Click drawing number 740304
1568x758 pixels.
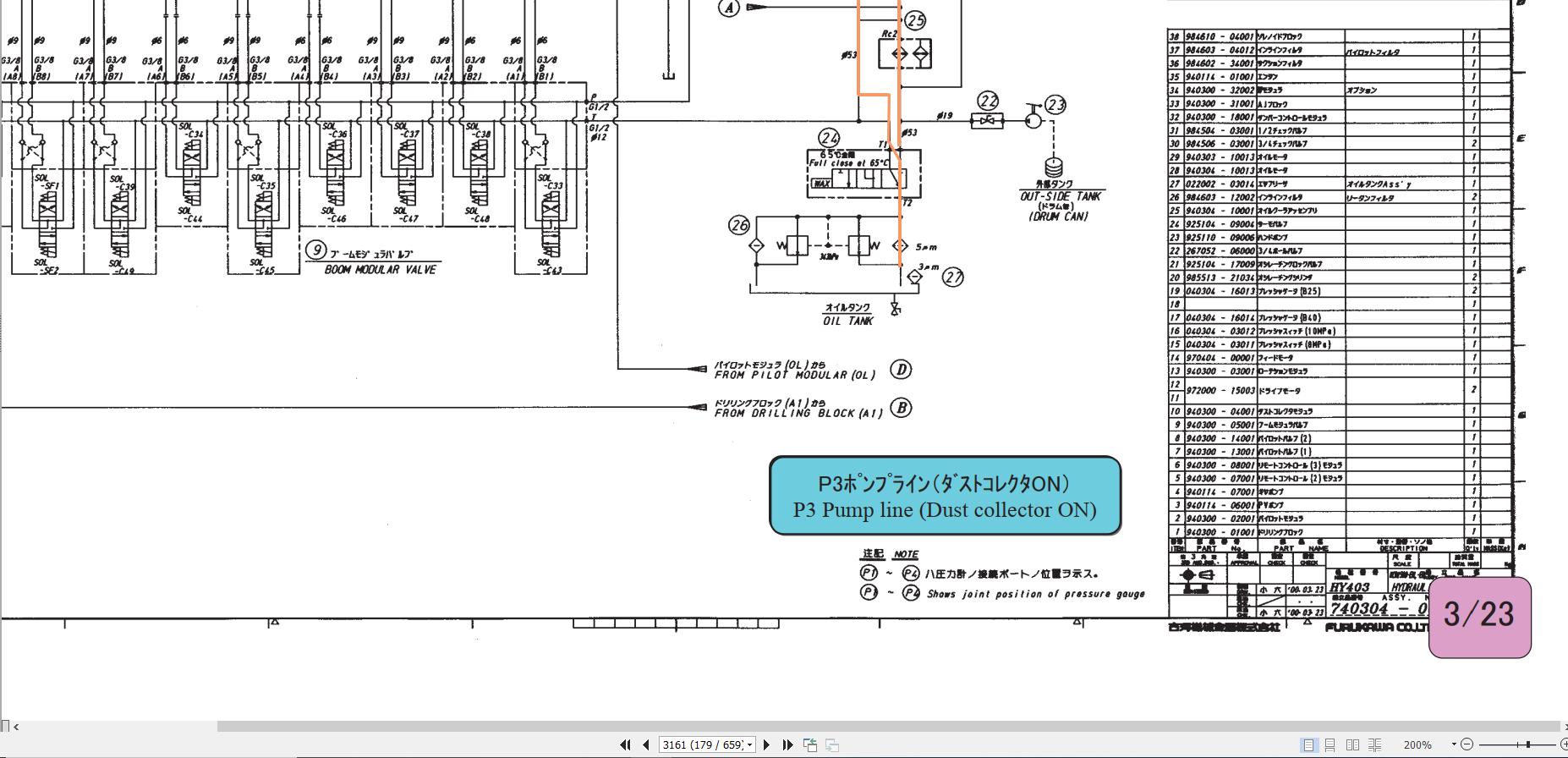pyautogui.click(x=1358, y=609)
